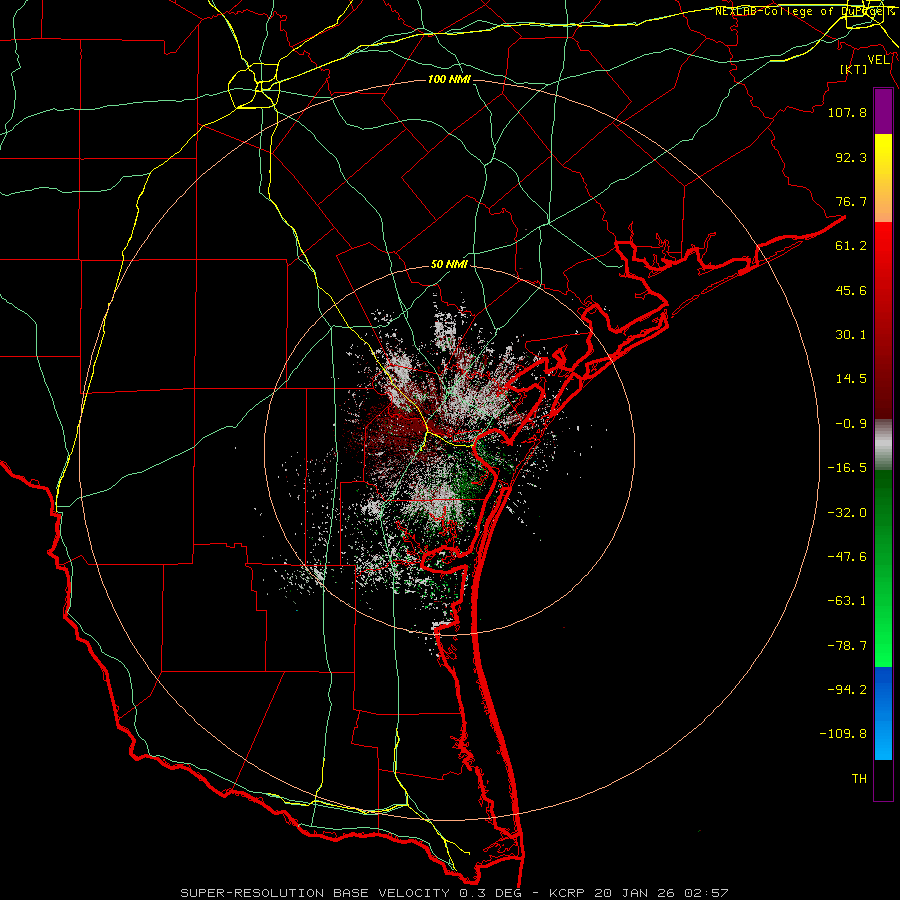
Task: Click the [KT] units label
Action: 854,69
